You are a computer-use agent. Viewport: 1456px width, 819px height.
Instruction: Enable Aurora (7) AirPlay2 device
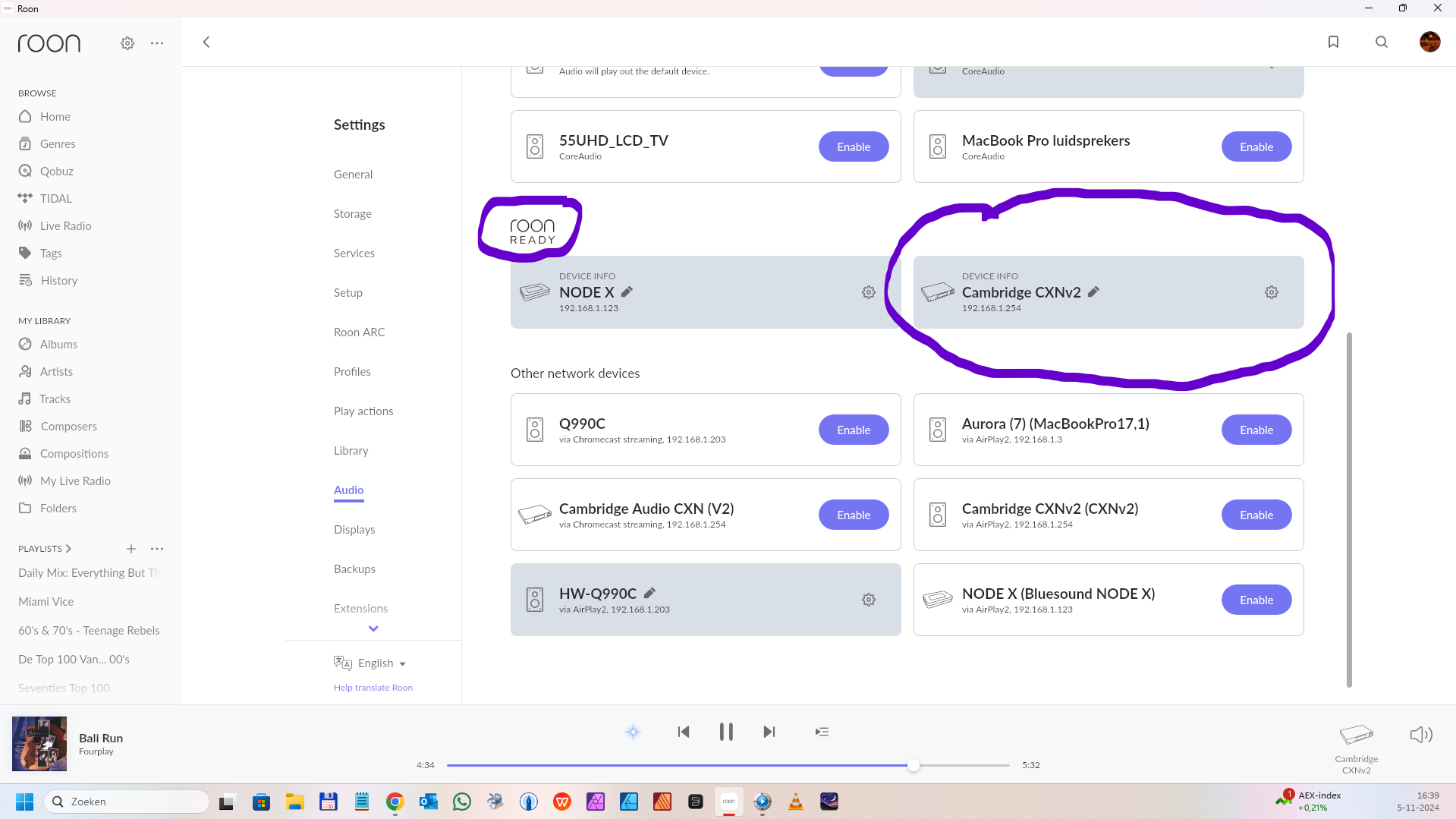(1256, 430)
